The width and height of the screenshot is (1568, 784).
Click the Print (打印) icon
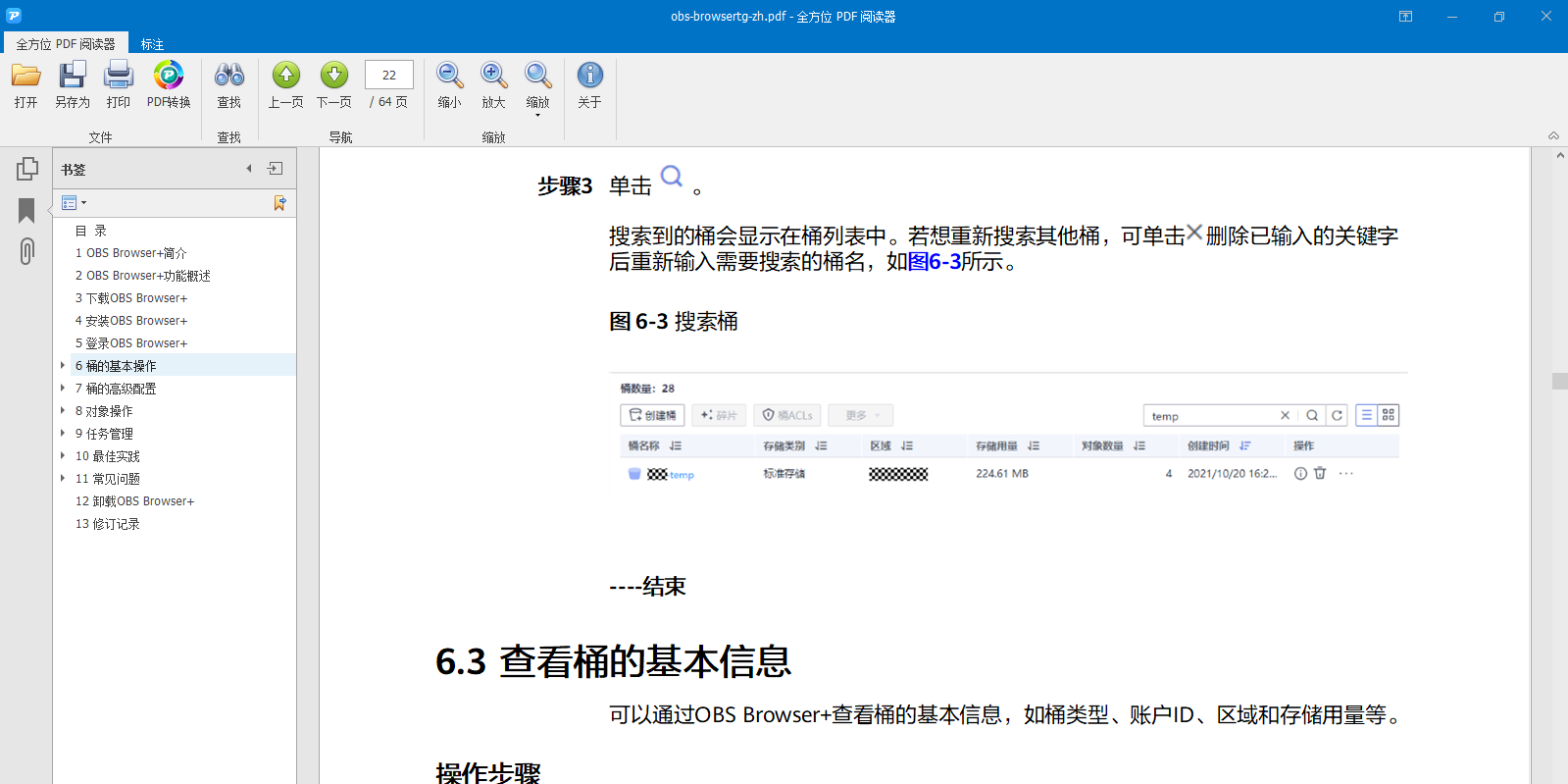pyautogui.click(x=119, y=76)
